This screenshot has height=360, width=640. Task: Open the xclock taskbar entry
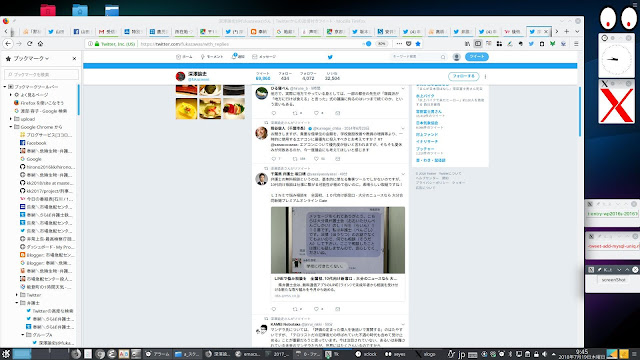367,354
